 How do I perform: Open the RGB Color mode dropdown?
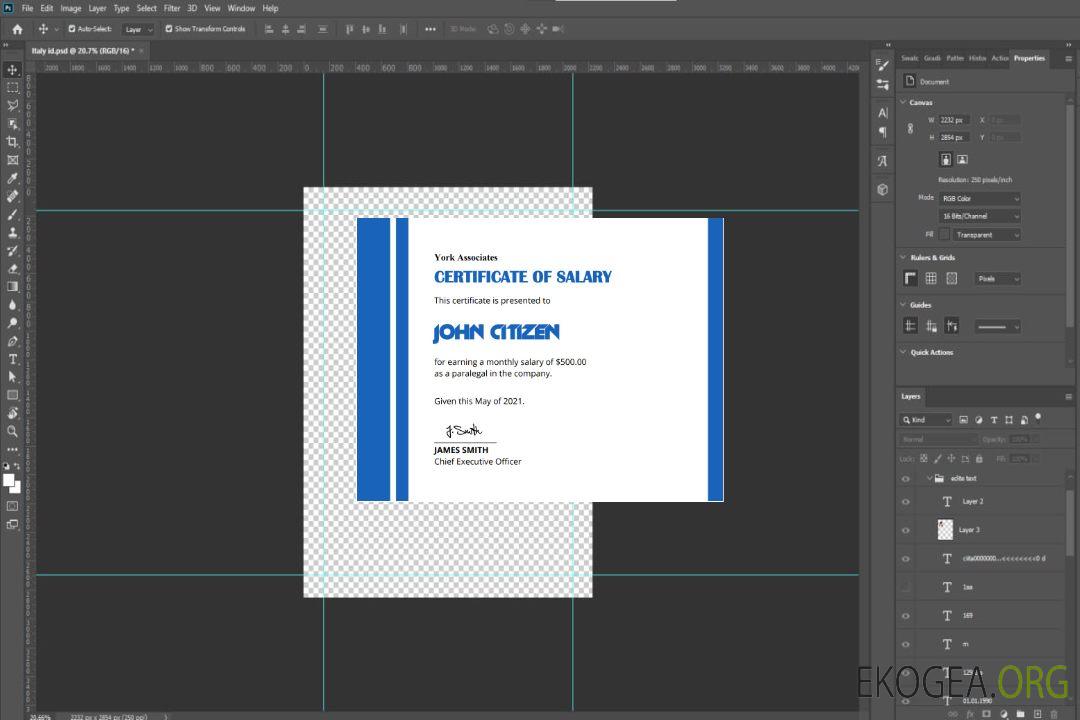(x=980, y=198)
